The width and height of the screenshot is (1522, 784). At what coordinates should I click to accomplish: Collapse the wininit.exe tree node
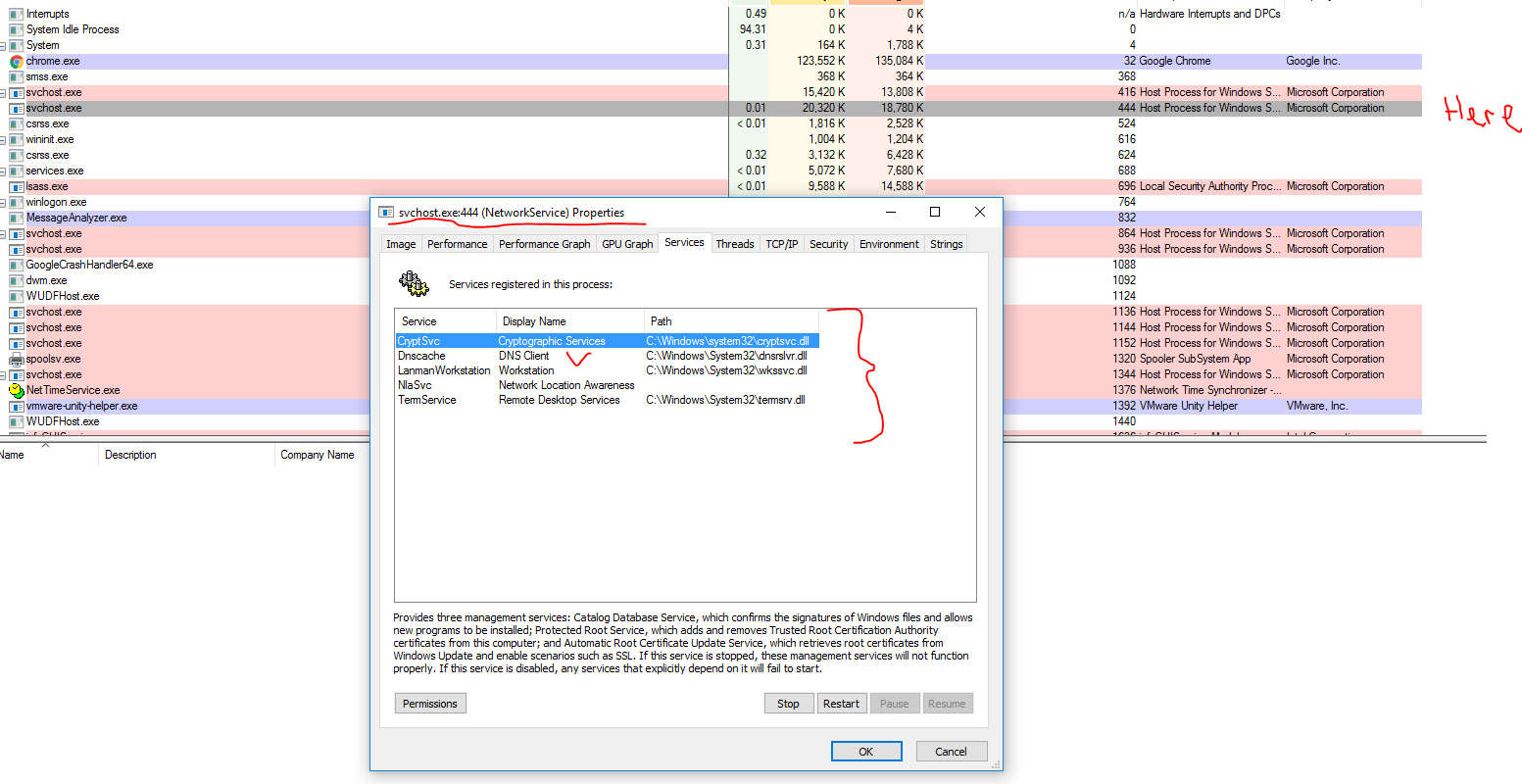click(3, 139)
